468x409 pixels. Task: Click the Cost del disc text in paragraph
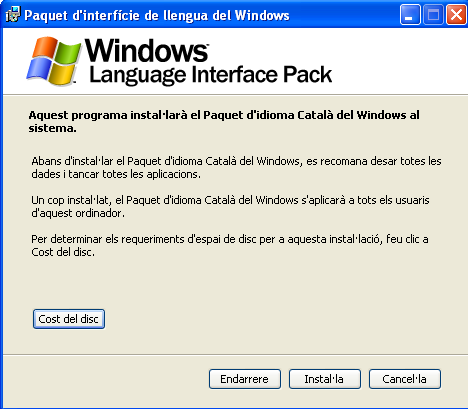pos(63,252)
